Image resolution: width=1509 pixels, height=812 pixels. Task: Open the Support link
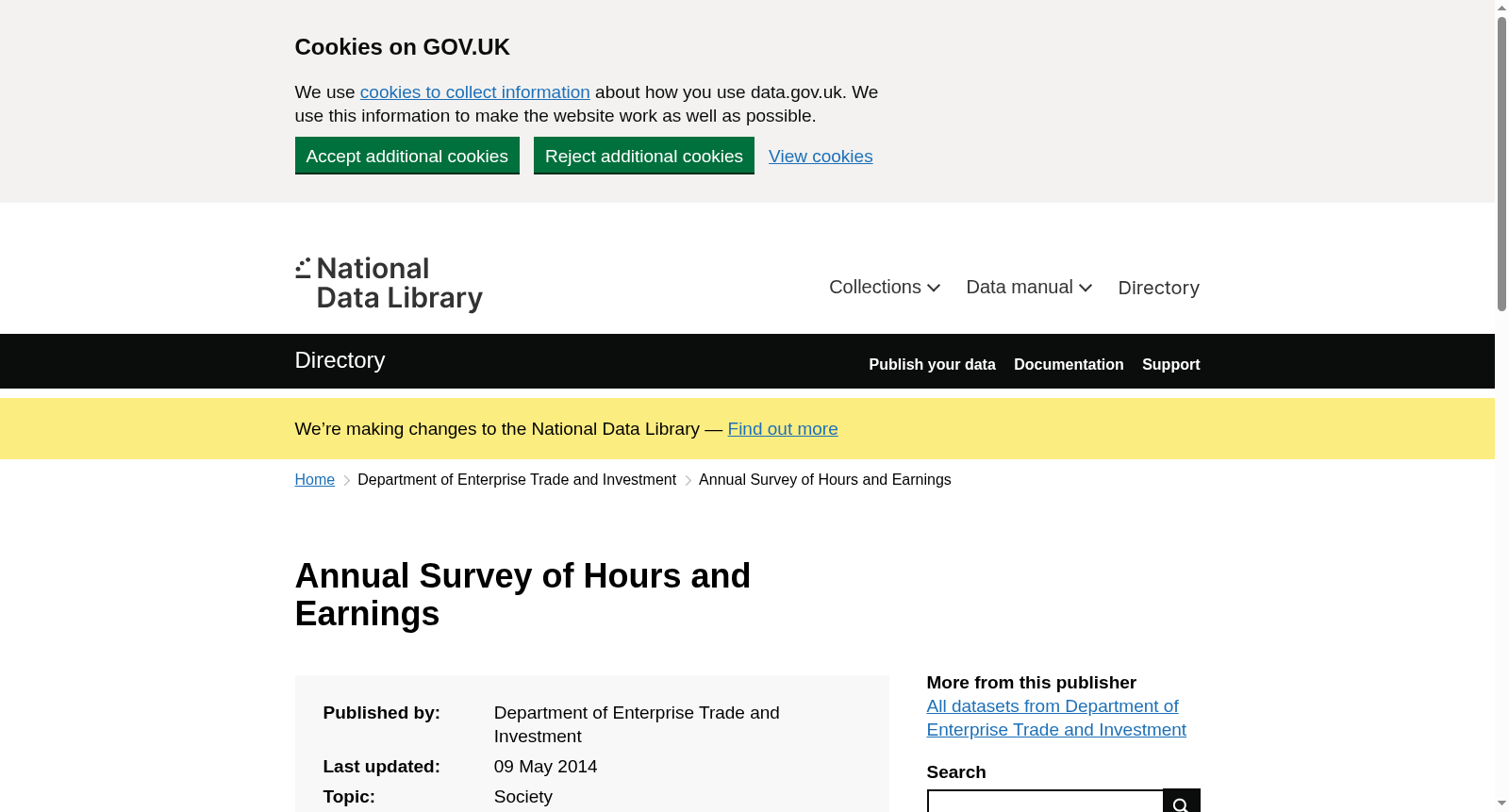click(x=1170, y=364)
